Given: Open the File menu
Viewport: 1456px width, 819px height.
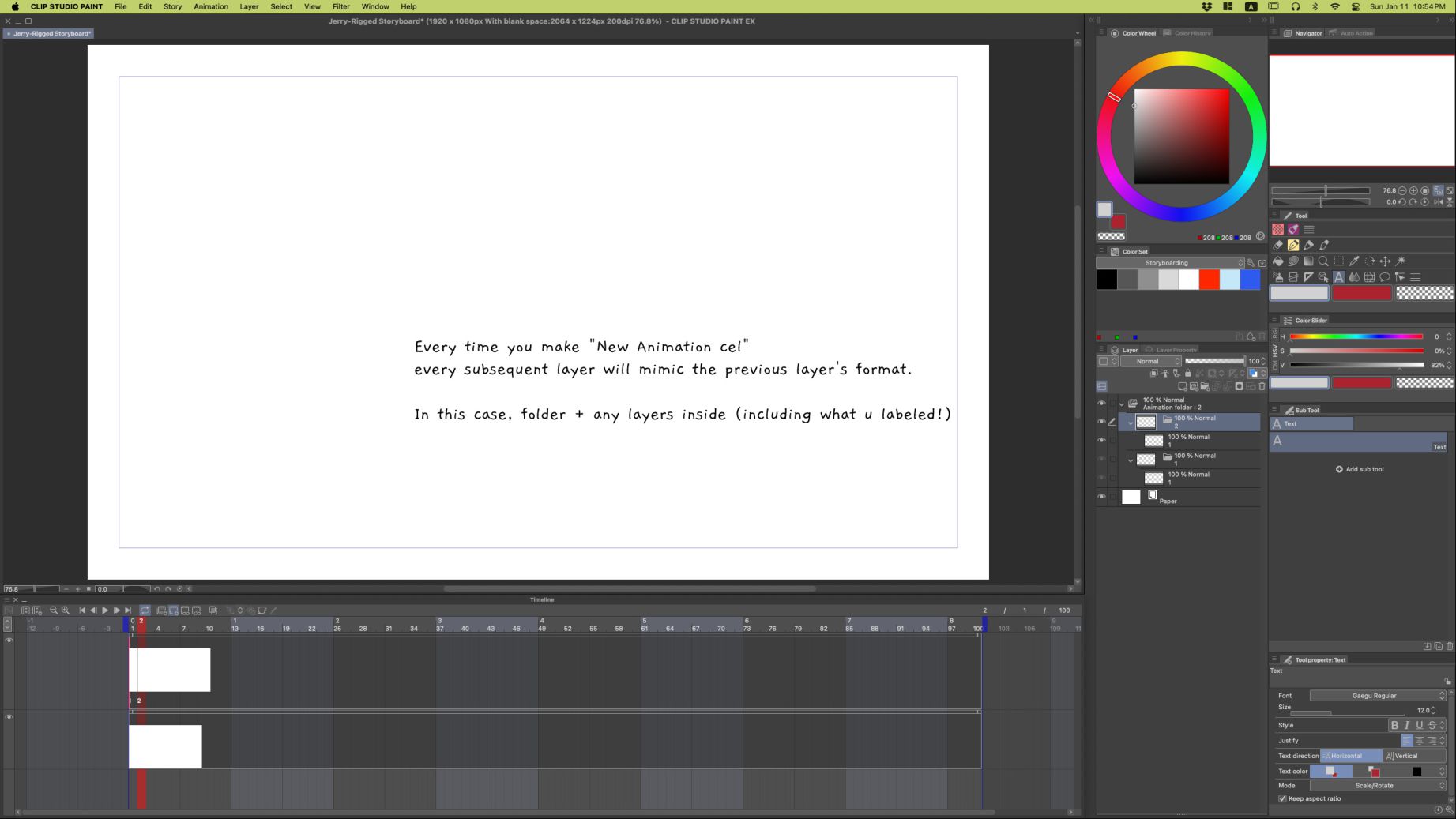Looking at the screenshot, I should (120, 6).
